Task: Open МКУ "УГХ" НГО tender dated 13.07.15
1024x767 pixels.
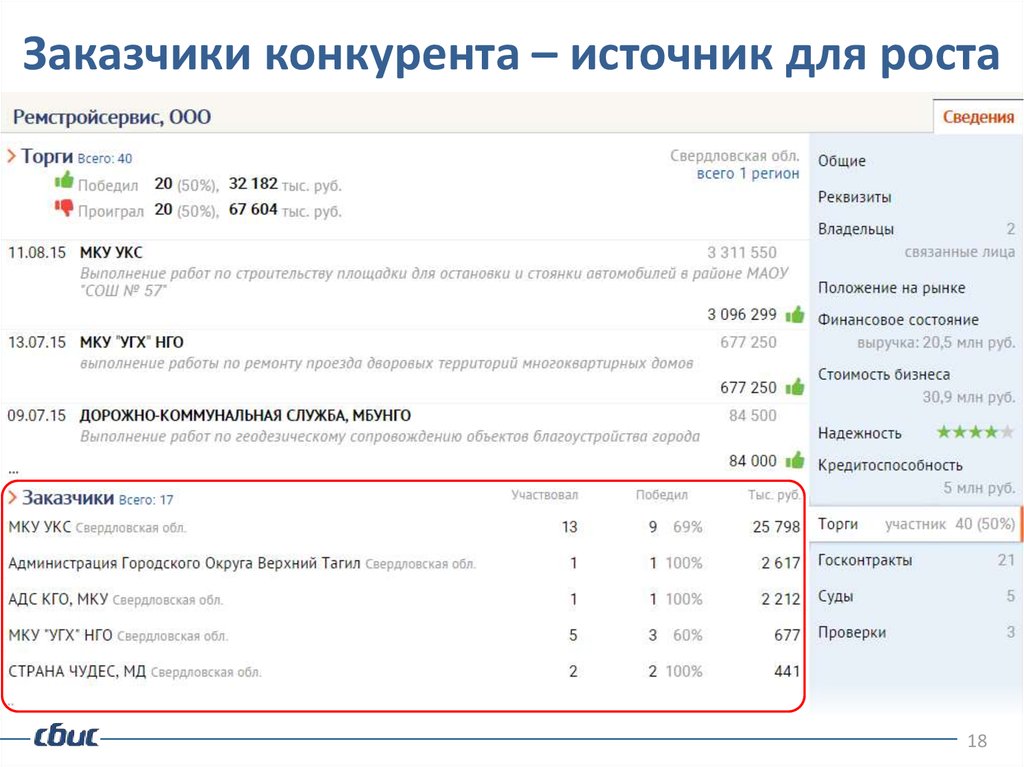Action: click(x=131, y=342)
